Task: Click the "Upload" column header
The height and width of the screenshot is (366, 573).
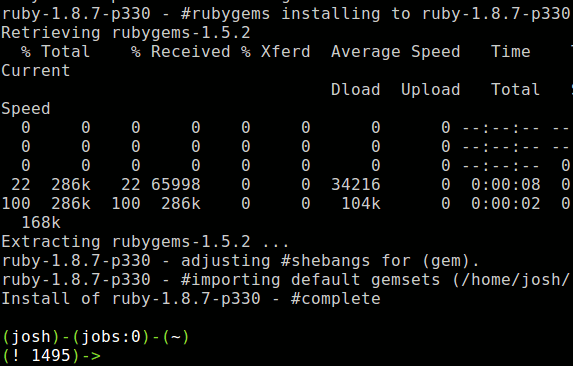Action: coord(430,90)
